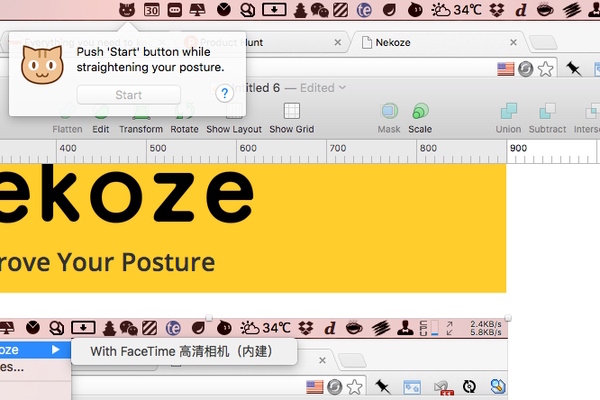Click the leaf circle icon in top menu bar
This screenshot has height=400, width=600.
[x=390, y=10]
